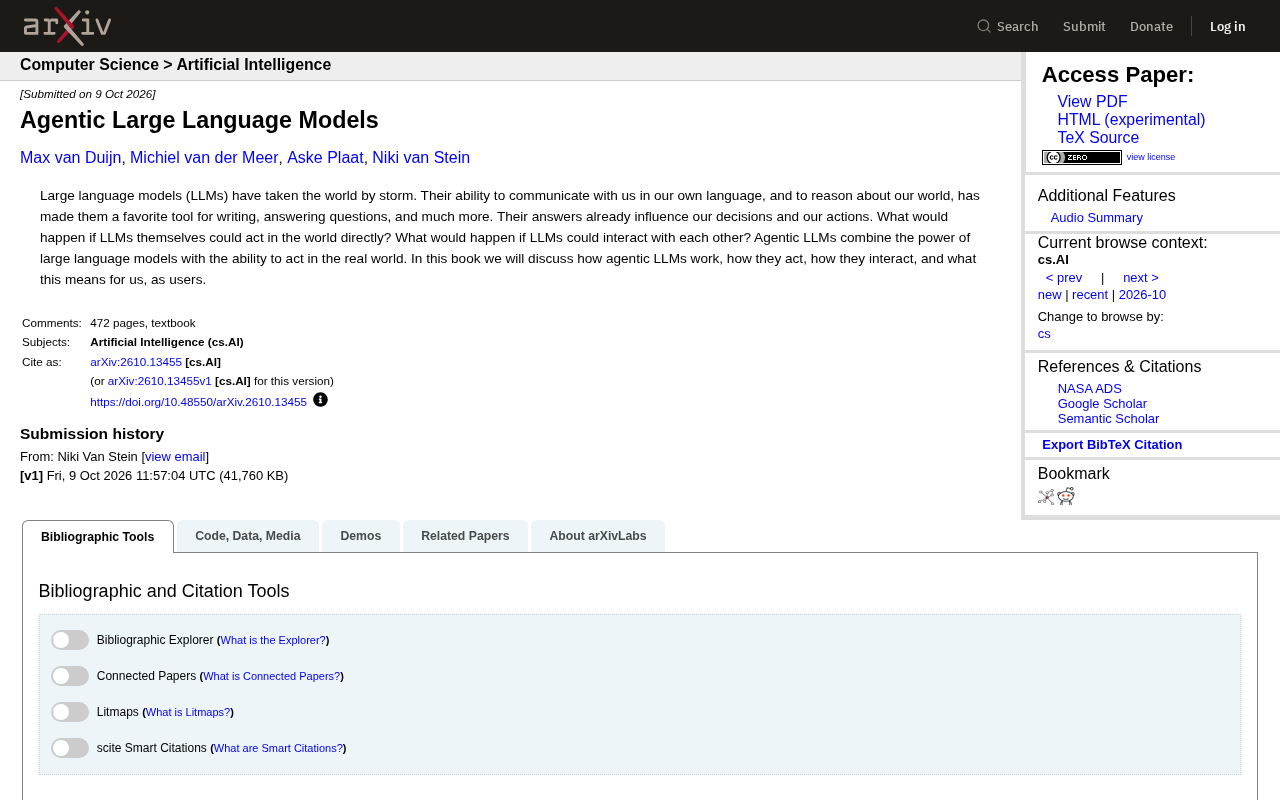Click What is Connected Papers? link
This screenshot has height=800, width=1280.
271,676
